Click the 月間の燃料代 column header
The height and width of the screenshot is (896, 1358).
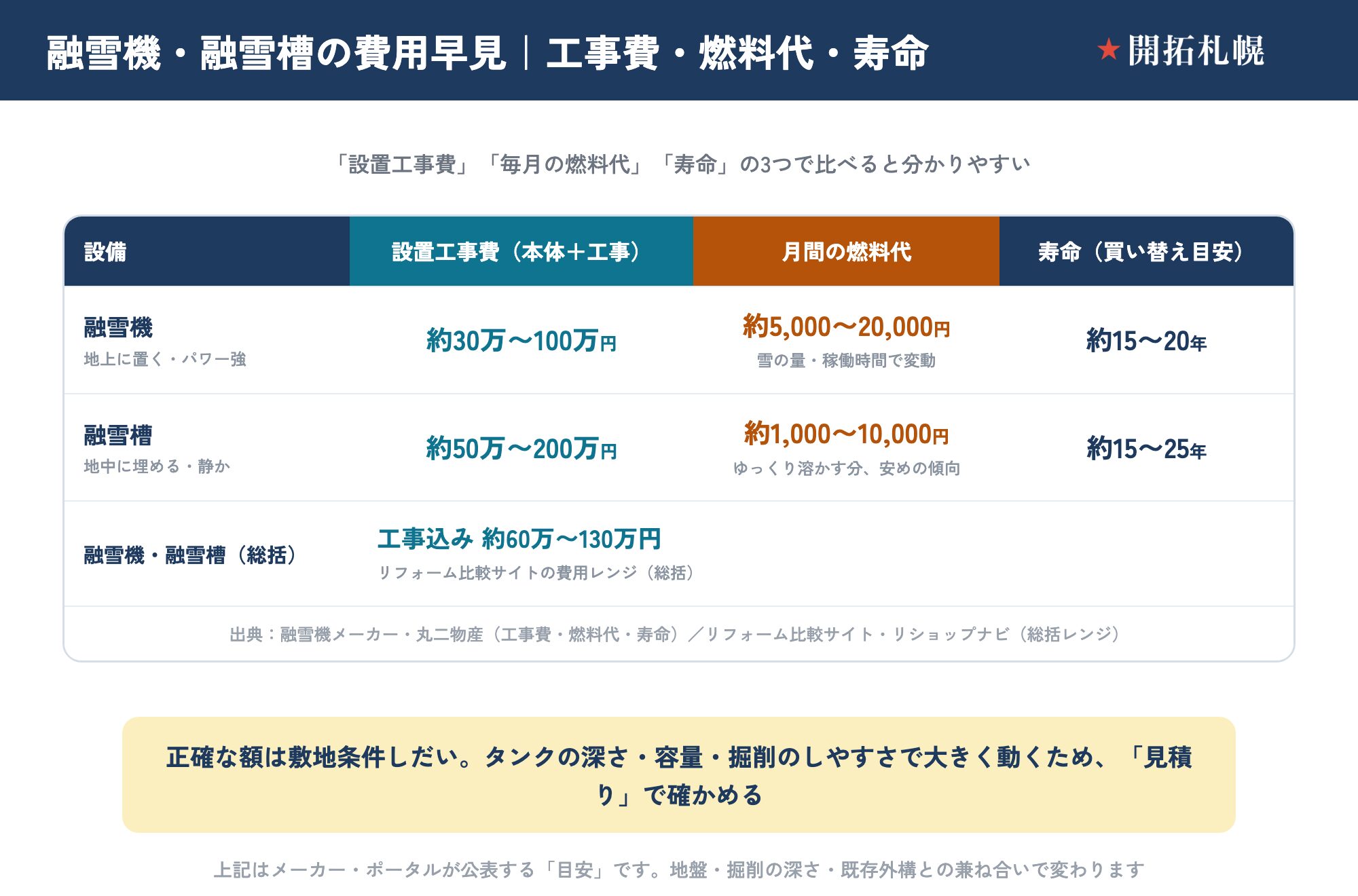tap(846, 251)
